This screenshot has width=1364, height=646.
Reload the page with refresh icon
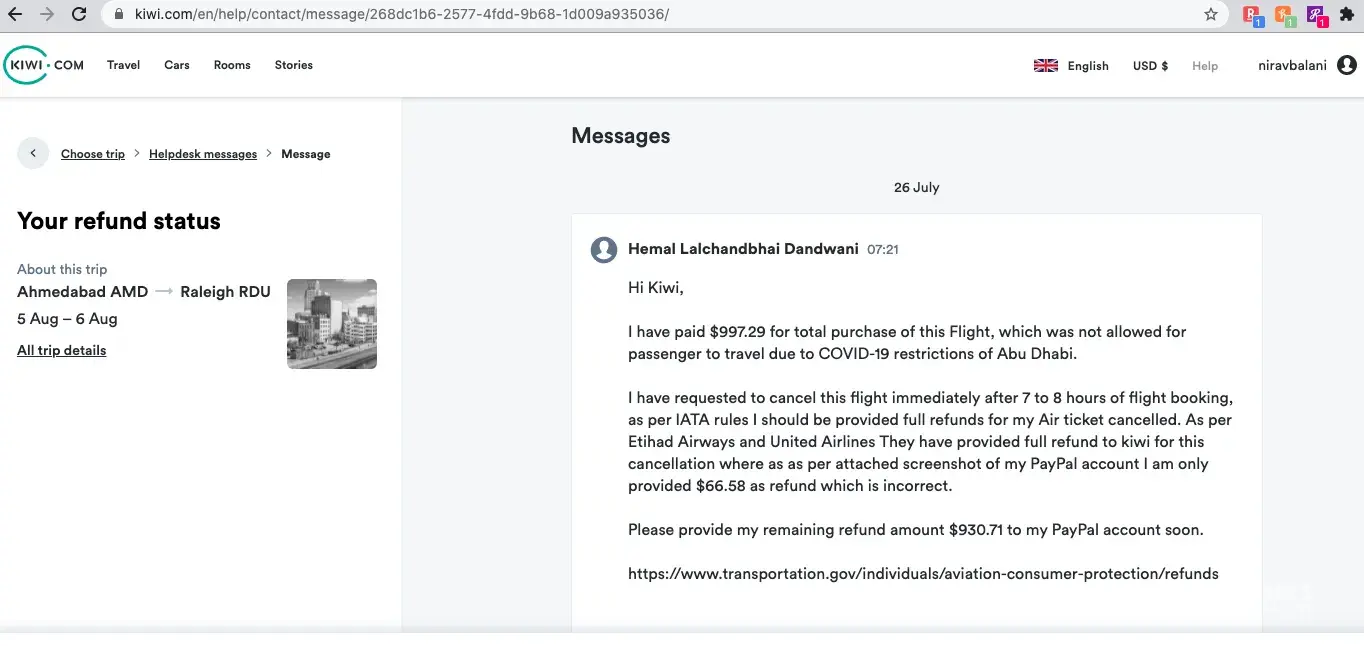tap(79, 15)
